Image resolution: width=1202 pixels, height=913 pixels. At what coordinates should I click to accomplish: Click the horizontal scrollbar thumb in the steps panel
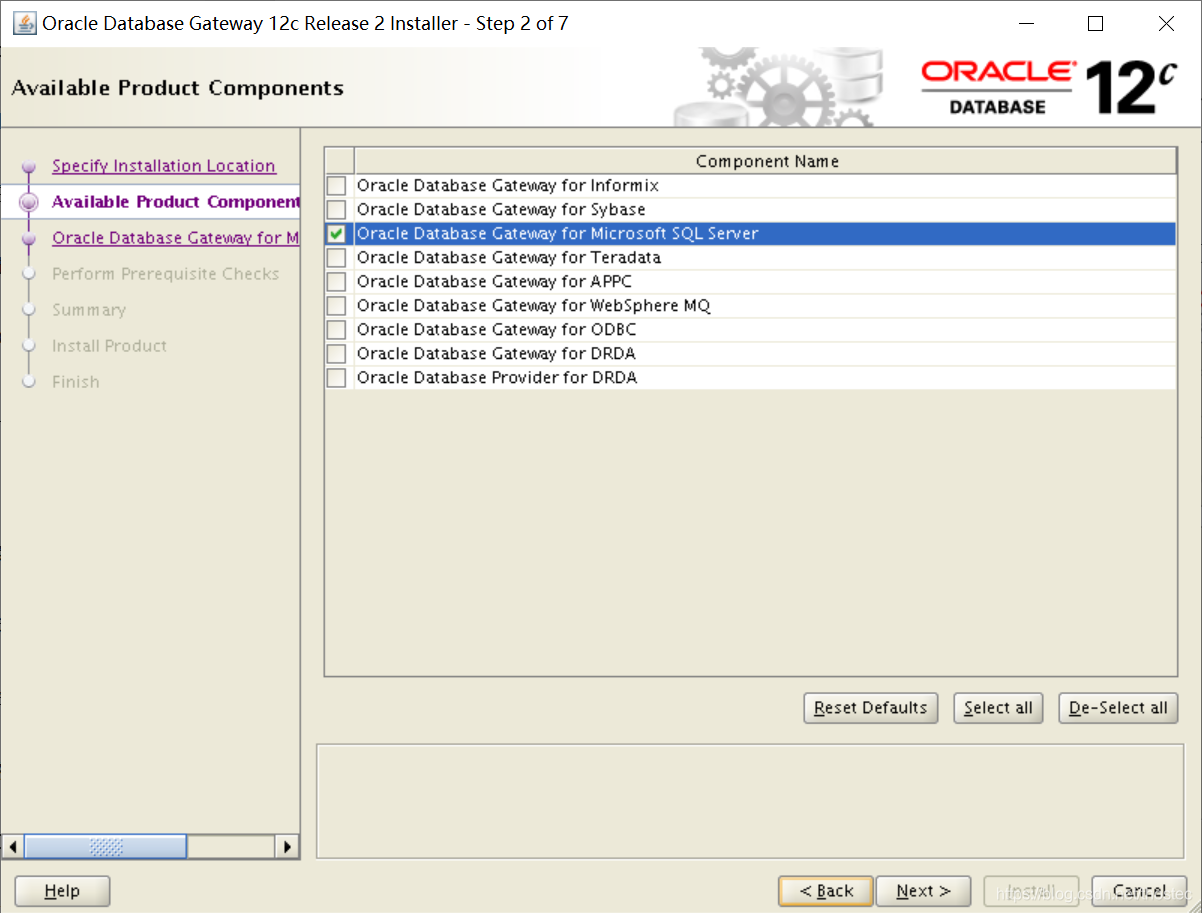pos(105,847)
